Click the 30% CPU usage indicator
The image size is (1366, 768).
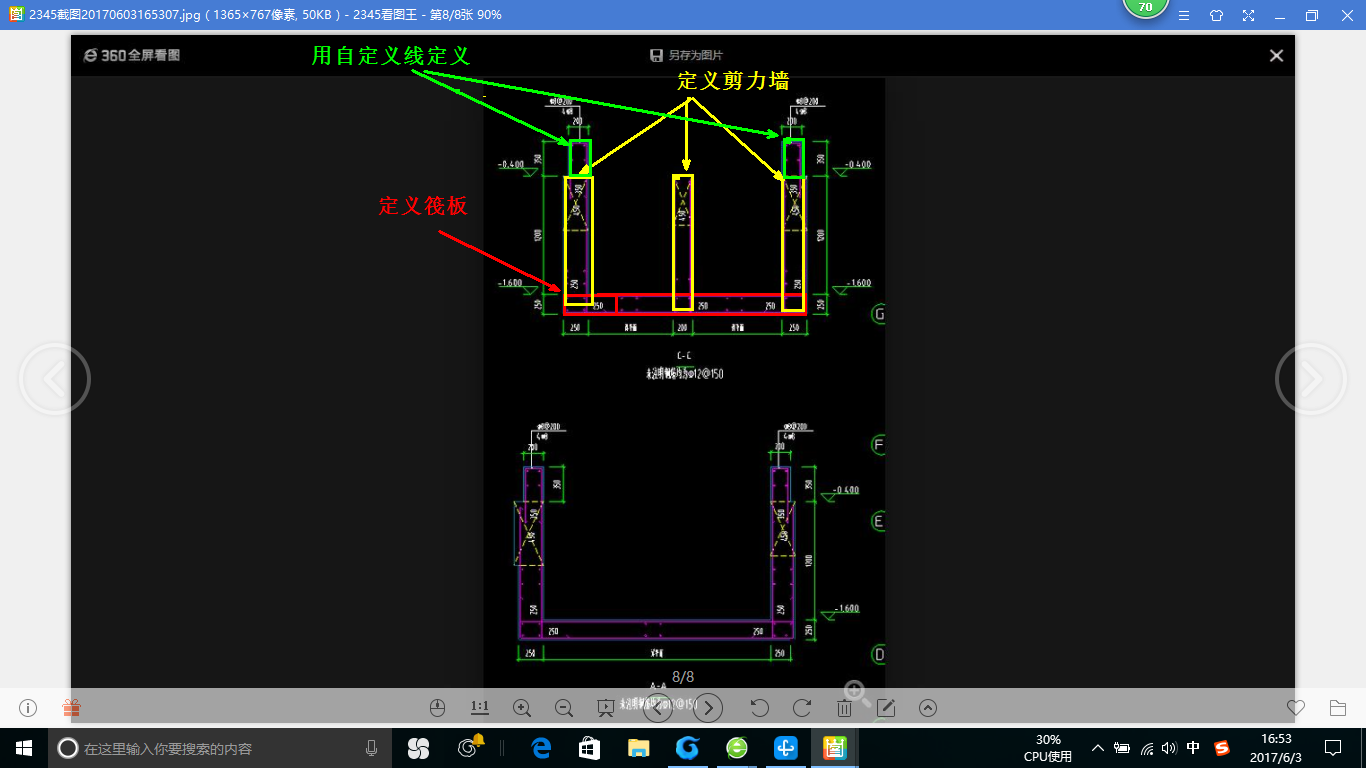(x=1048, y=748)
